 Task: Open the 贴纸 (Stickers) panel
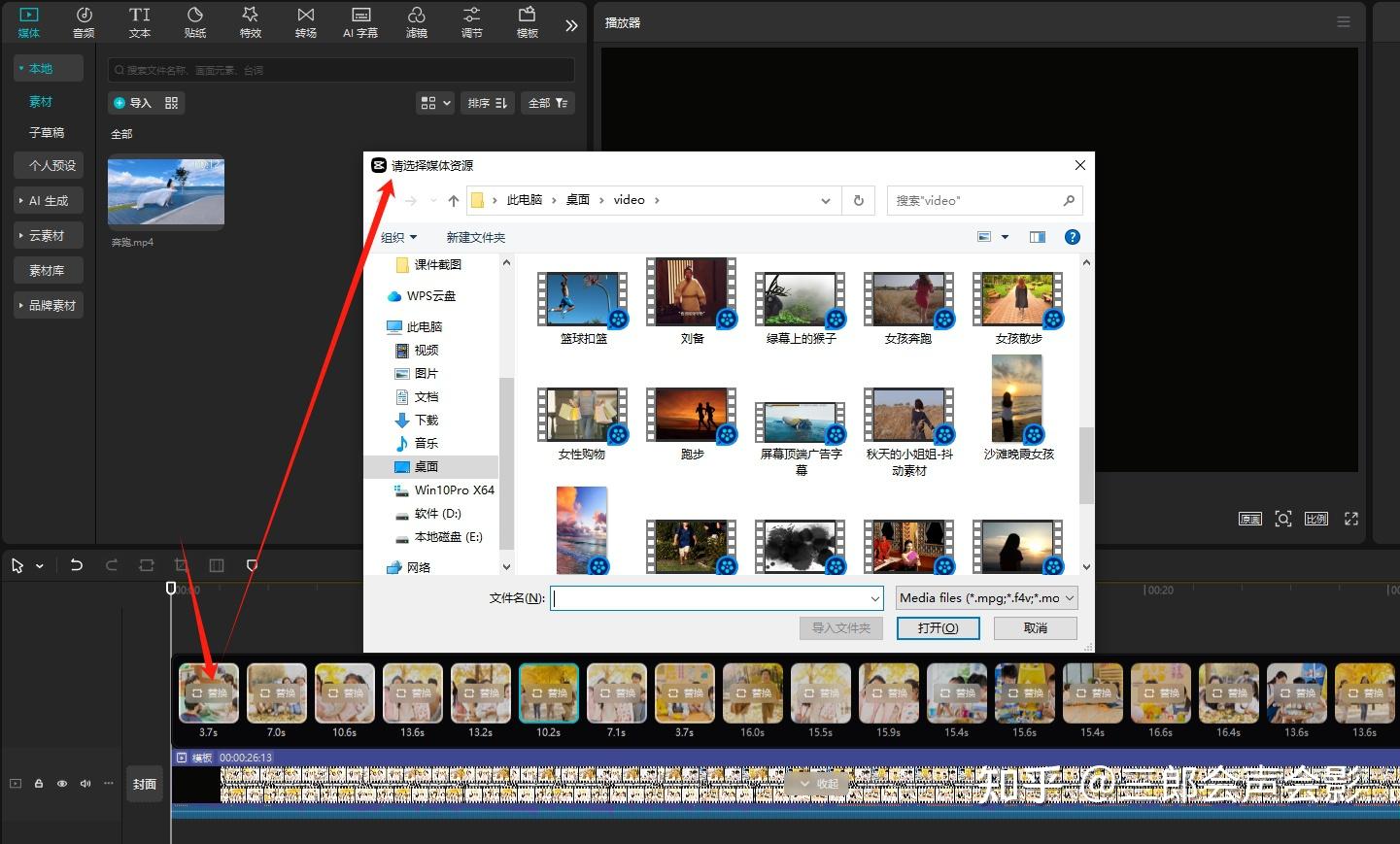(x=194, y=21)
